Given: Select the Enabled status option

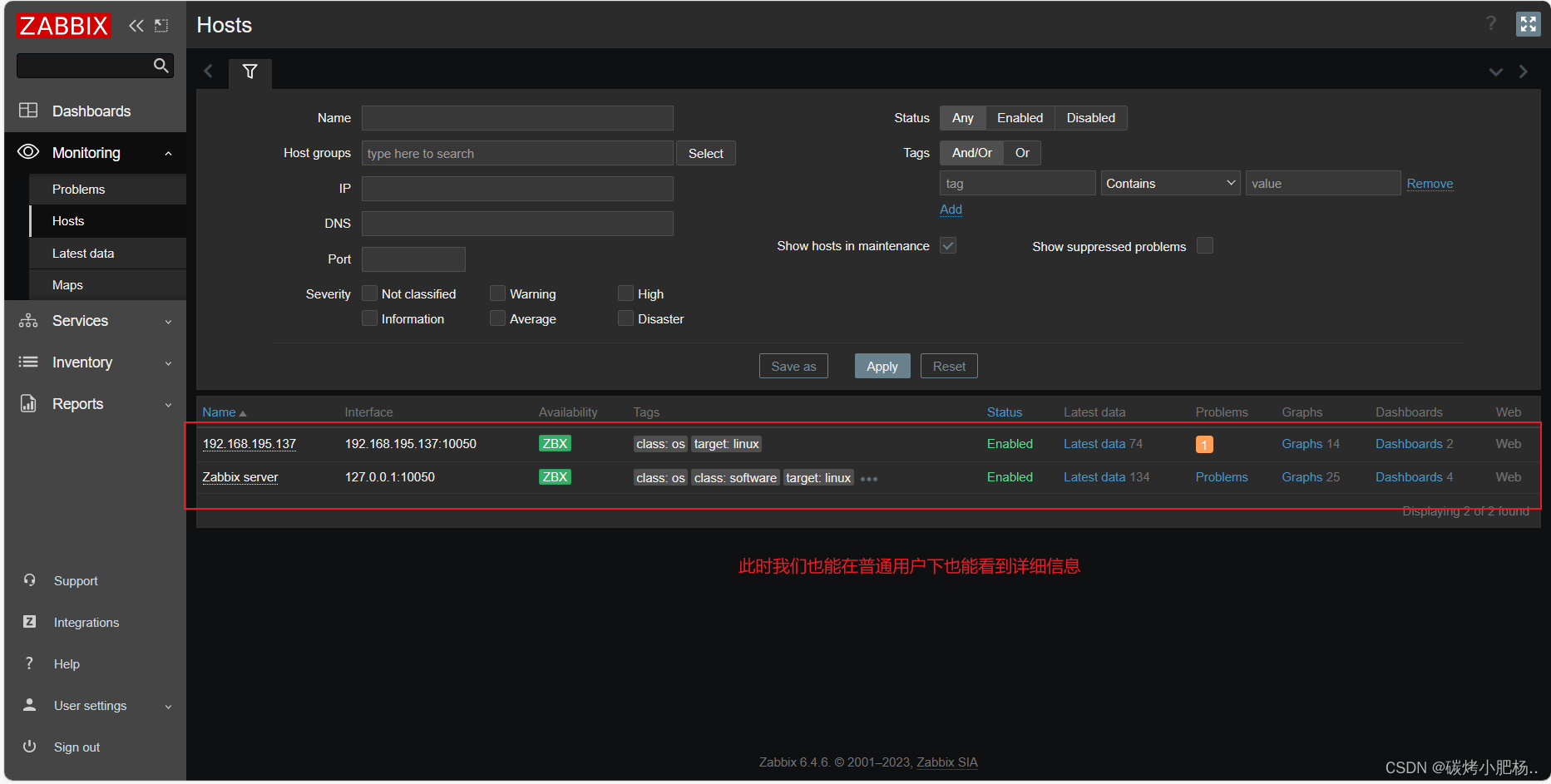Looking at the screenshot, I should click(x=1020, y=118).
